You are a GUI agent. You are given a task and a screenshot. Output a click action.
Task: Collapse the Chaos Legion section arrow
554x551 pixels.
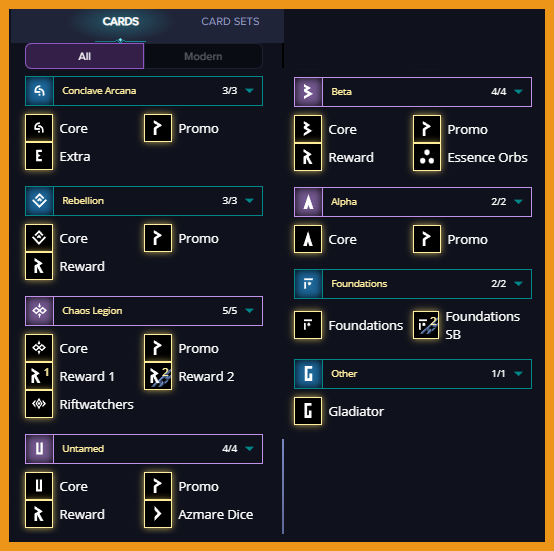coord(249,310)
